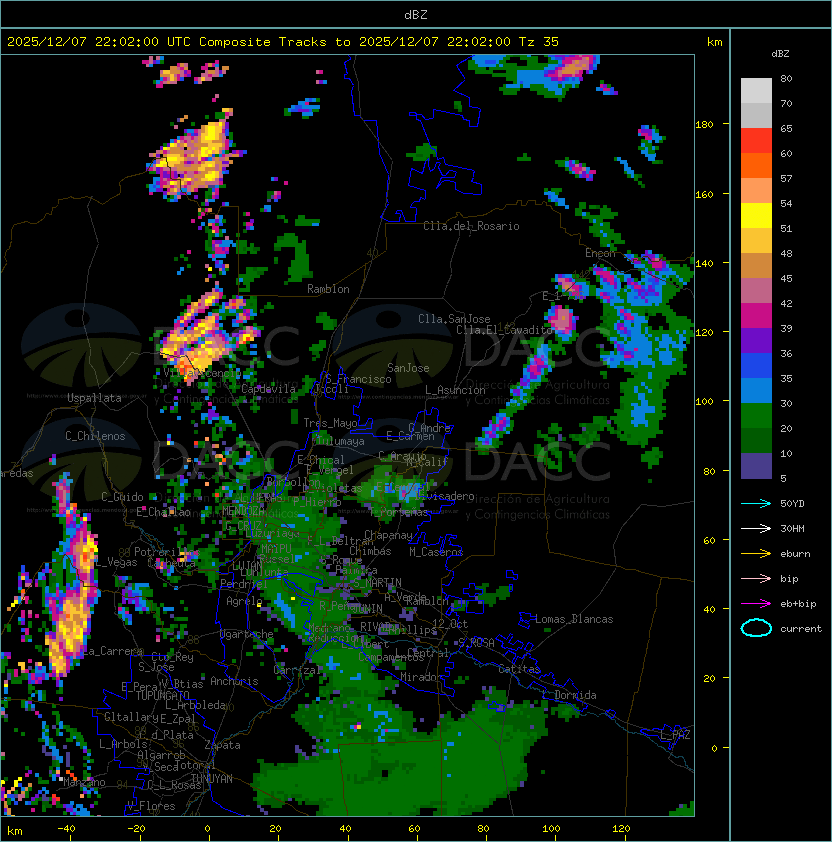The image size is (832, 842).
Task: Click the TUNUYAN town label
Action: [x=212, y=779]
